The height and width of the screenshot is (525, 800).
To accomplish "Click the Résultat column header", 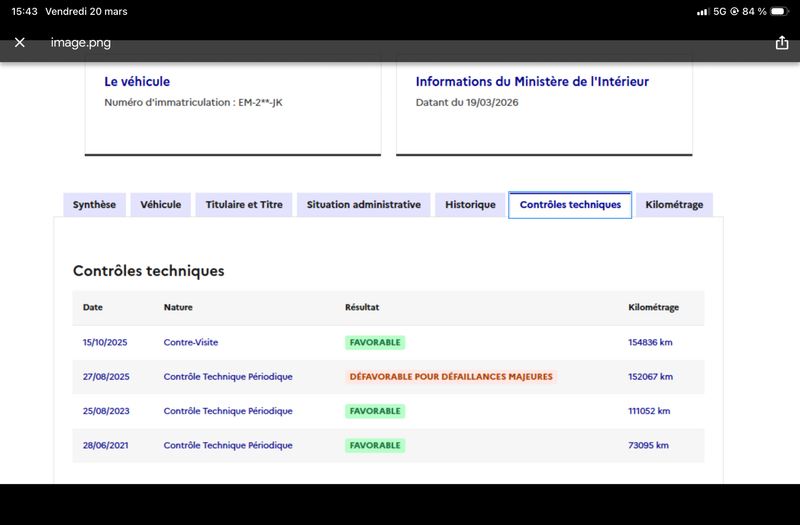I will [x=362, y=307].
